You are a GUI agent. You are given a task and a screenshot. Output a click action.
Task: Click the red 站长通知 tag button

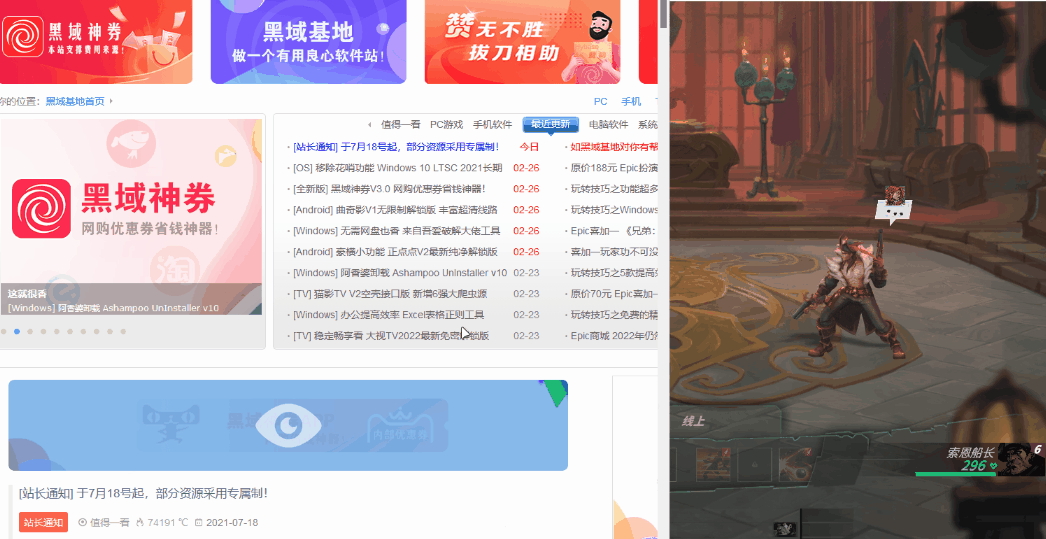(x=43, y=522)
